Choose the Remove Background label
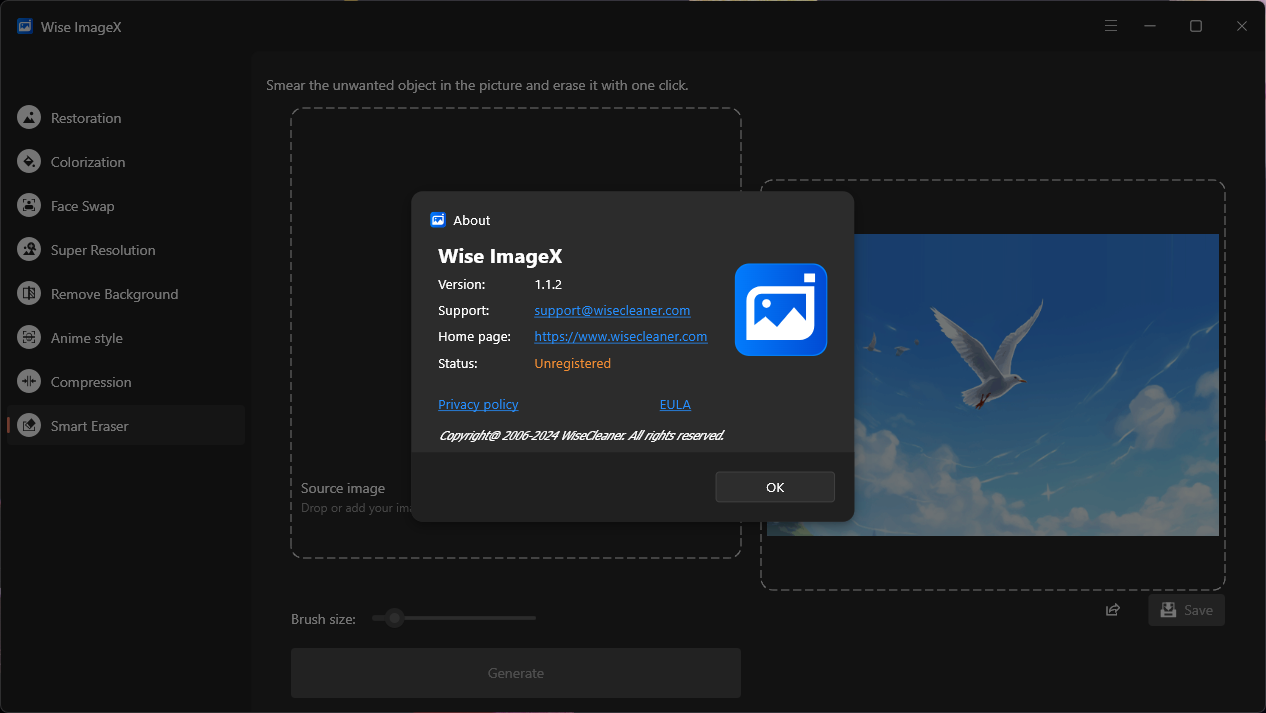Screen dimensions: 1266x713 pos(115,294)
